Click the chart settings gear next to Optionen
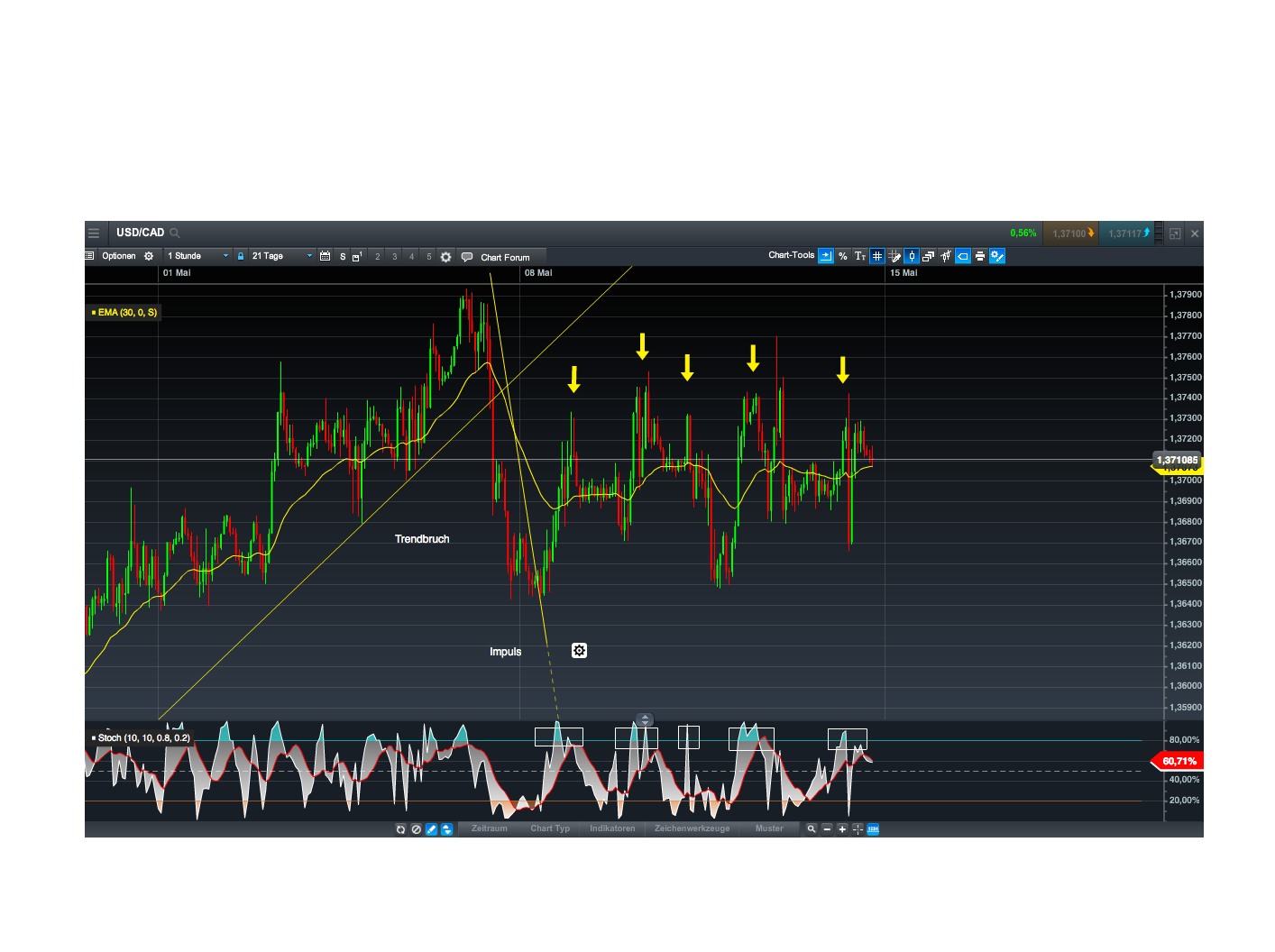 click(149, 256)
